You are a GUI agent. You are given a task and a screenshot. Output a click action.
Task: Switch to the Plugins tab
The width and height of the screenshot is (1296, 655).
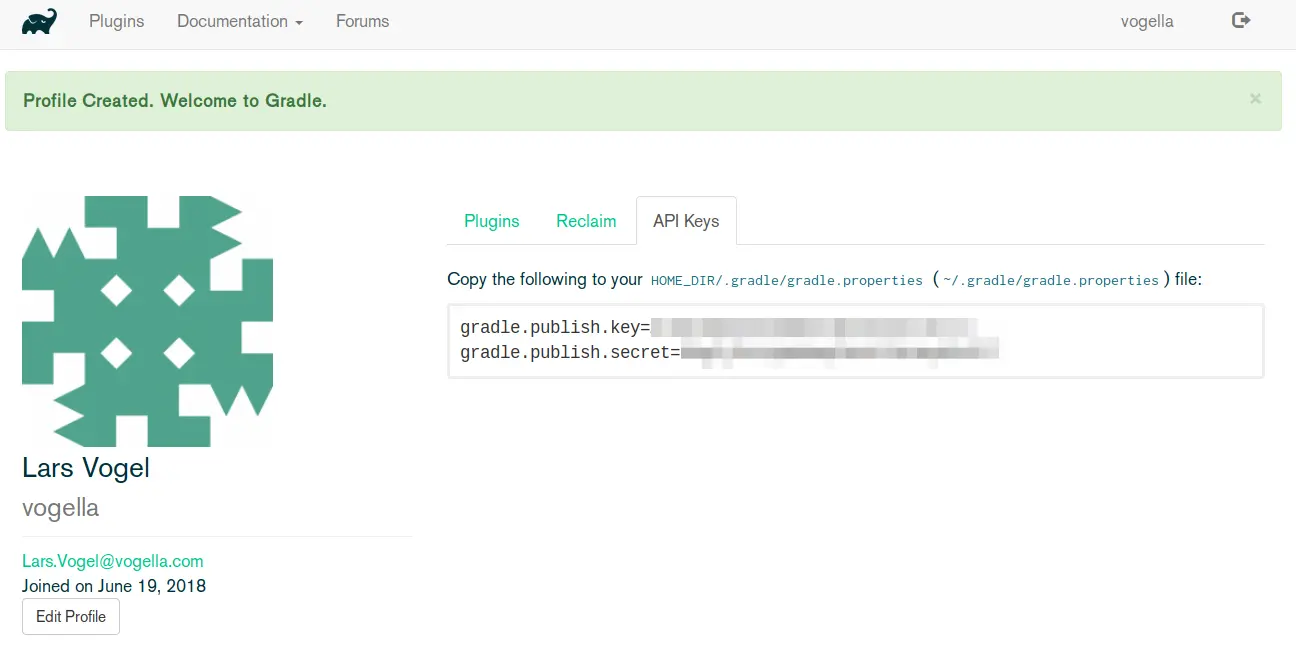click(491, 221)
